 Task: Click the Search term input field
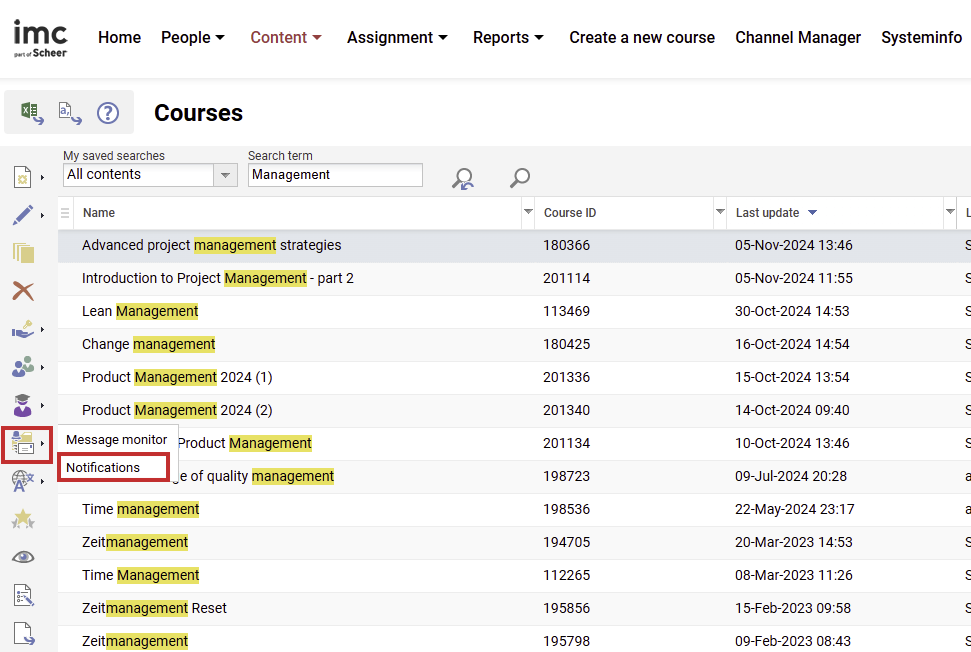click(x=335, y=175)
